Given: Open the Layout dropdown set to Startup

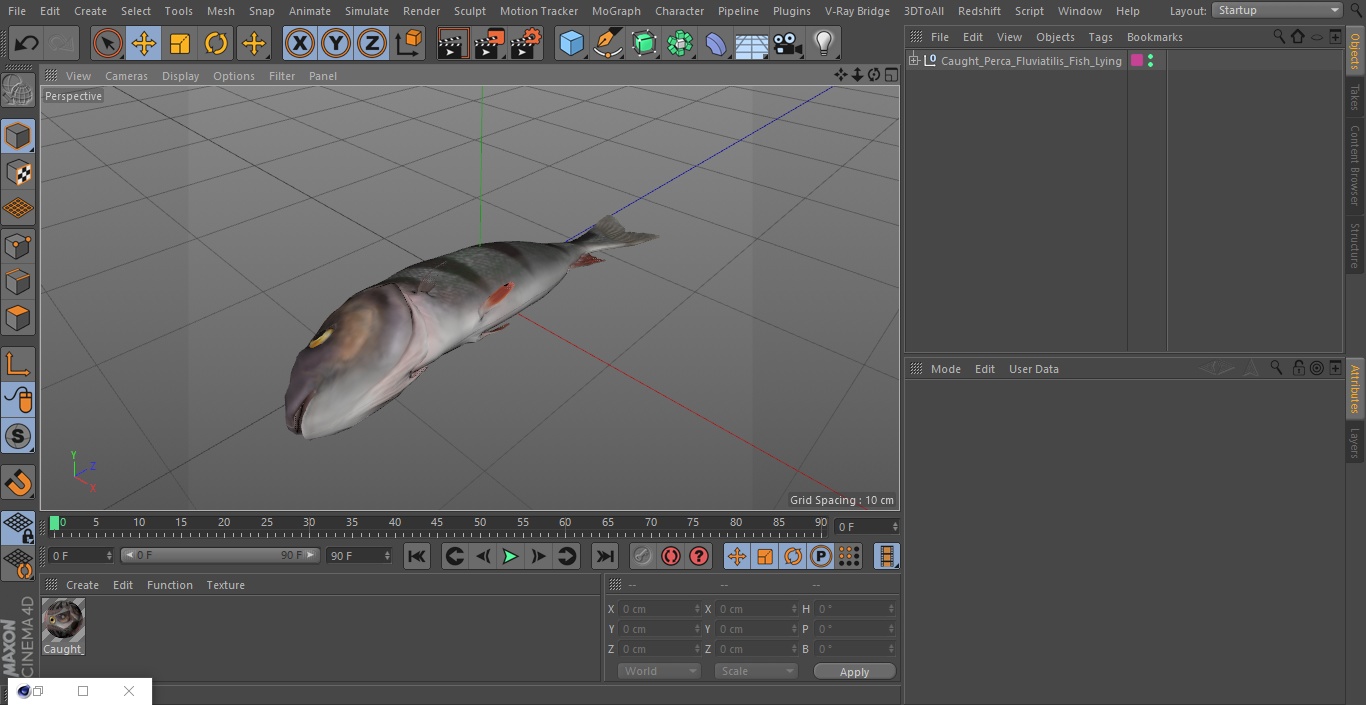Looking at the screenshot, I should pos(1278,10).
